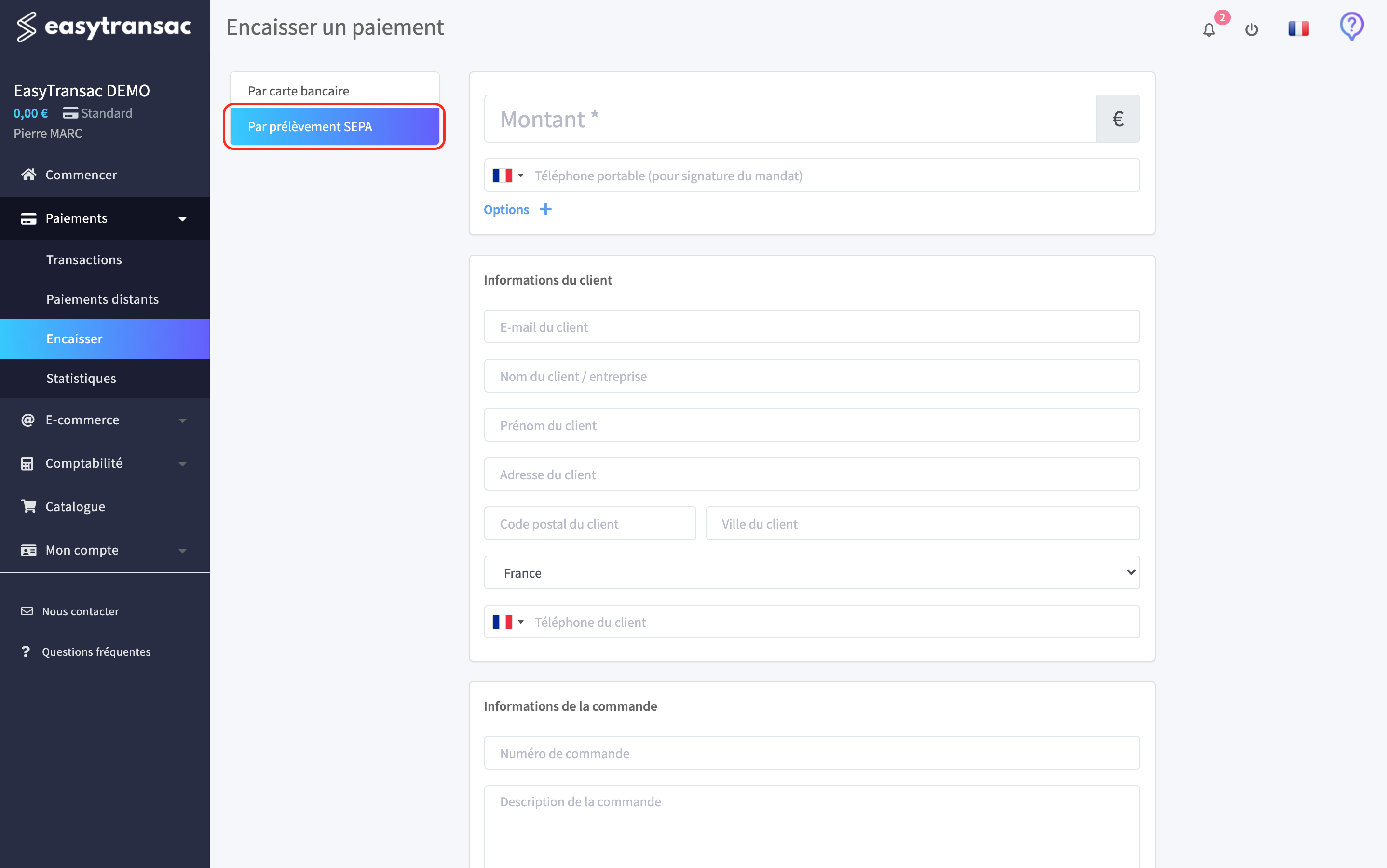Expand the E-commerce menu arrow
Viewport: 1387px width, 868px height.
tap(183, 420)
